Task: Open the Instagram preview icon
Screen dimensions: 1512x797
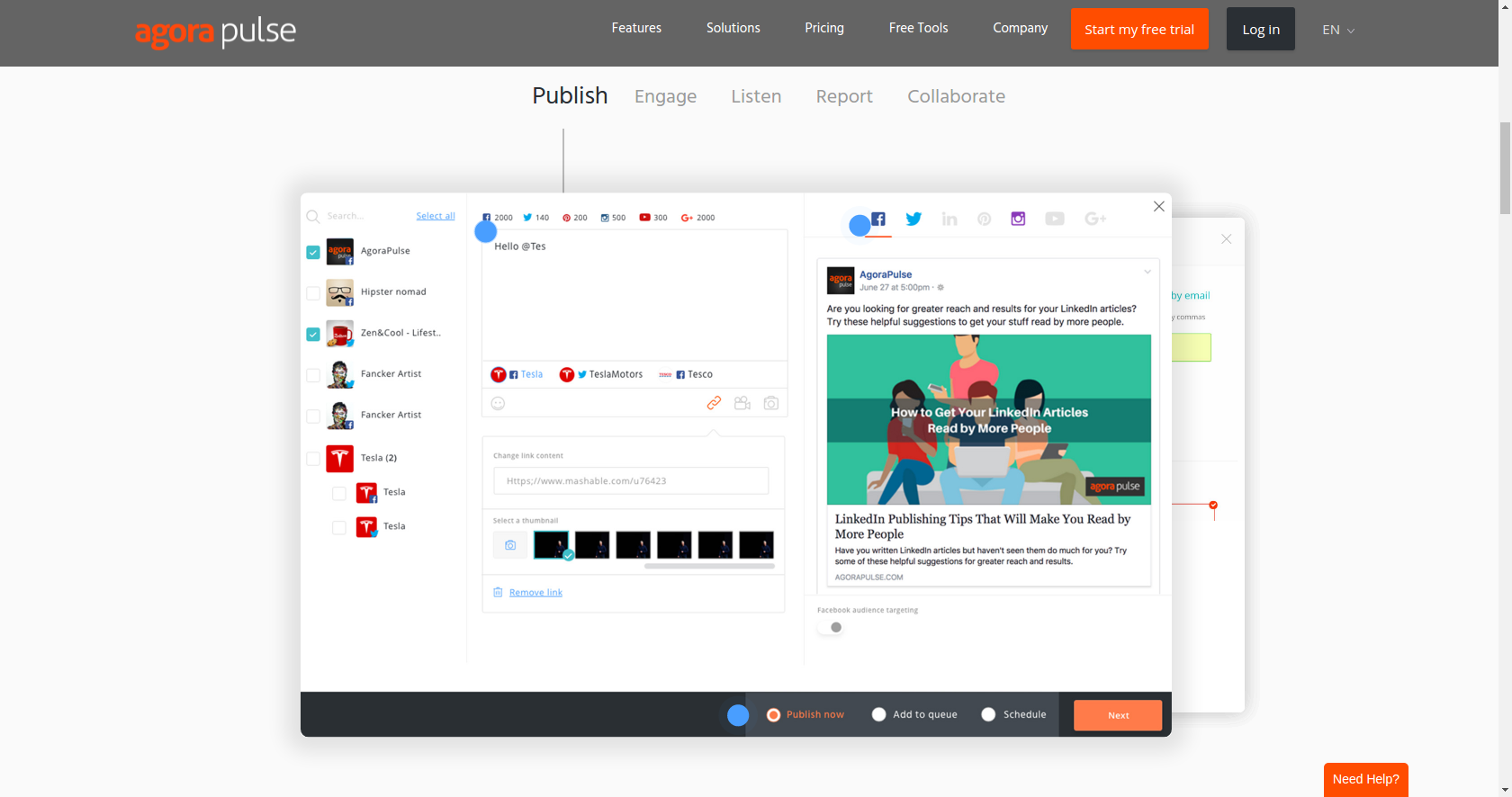Action: tap(1018, 219)
